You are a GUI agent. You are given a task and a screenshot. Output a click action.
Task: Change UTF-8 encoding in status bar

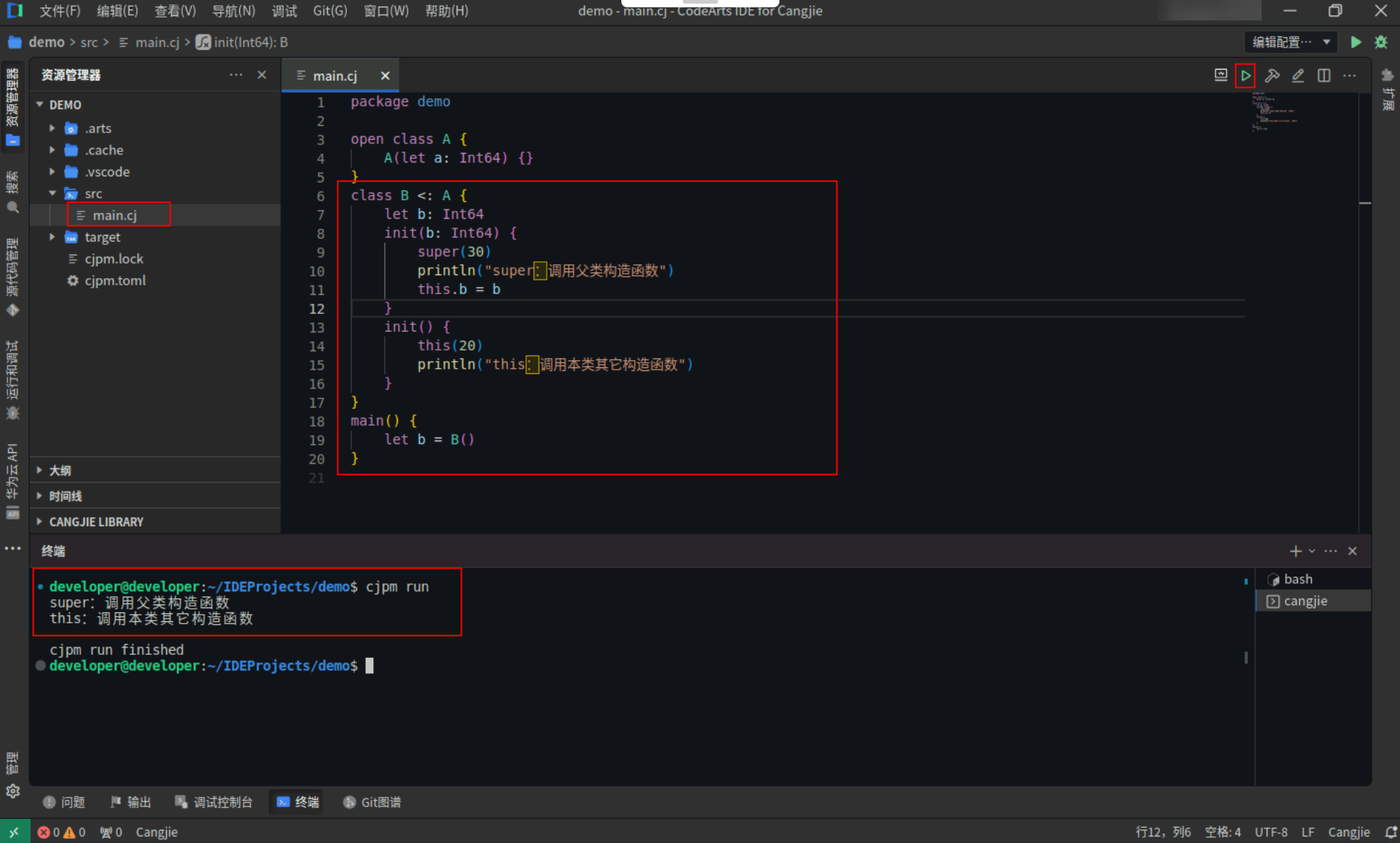[x=1271, y=832]
